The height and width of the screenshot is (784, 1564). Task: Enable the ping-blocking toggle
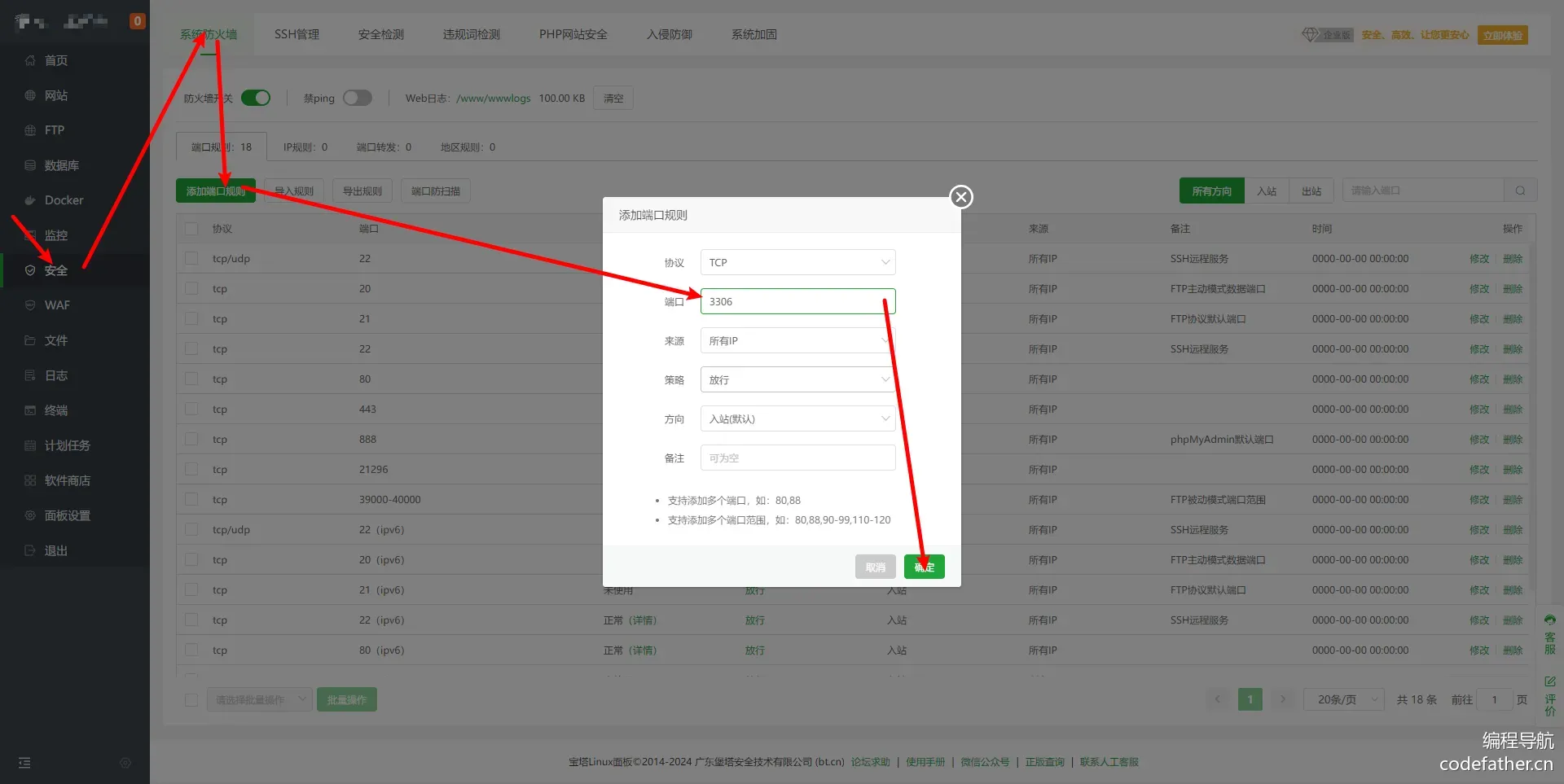pyautogui.click(x=357, y=98)
